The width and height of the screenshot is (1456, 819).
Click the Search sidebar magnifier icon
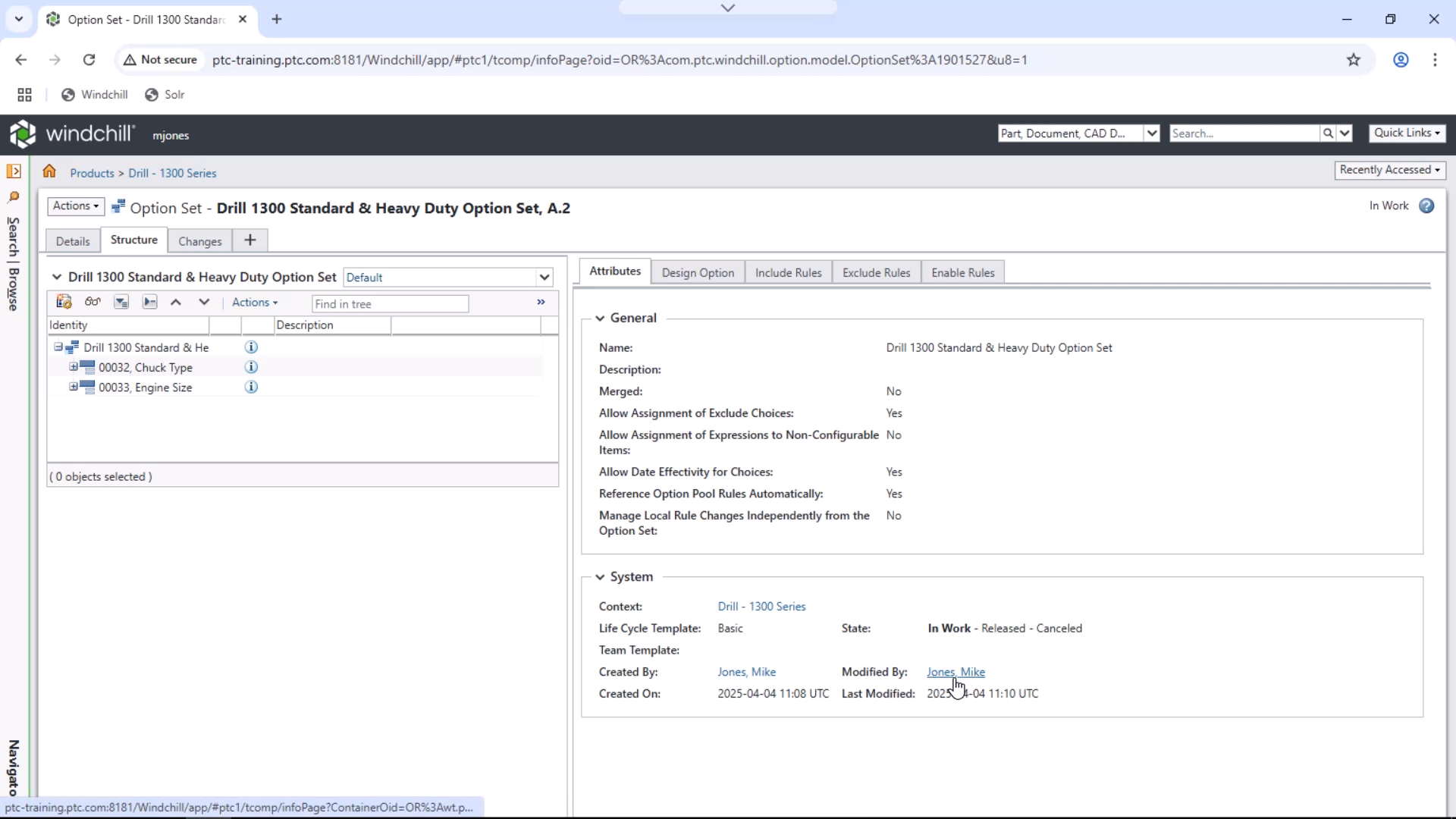pos(14,197)
